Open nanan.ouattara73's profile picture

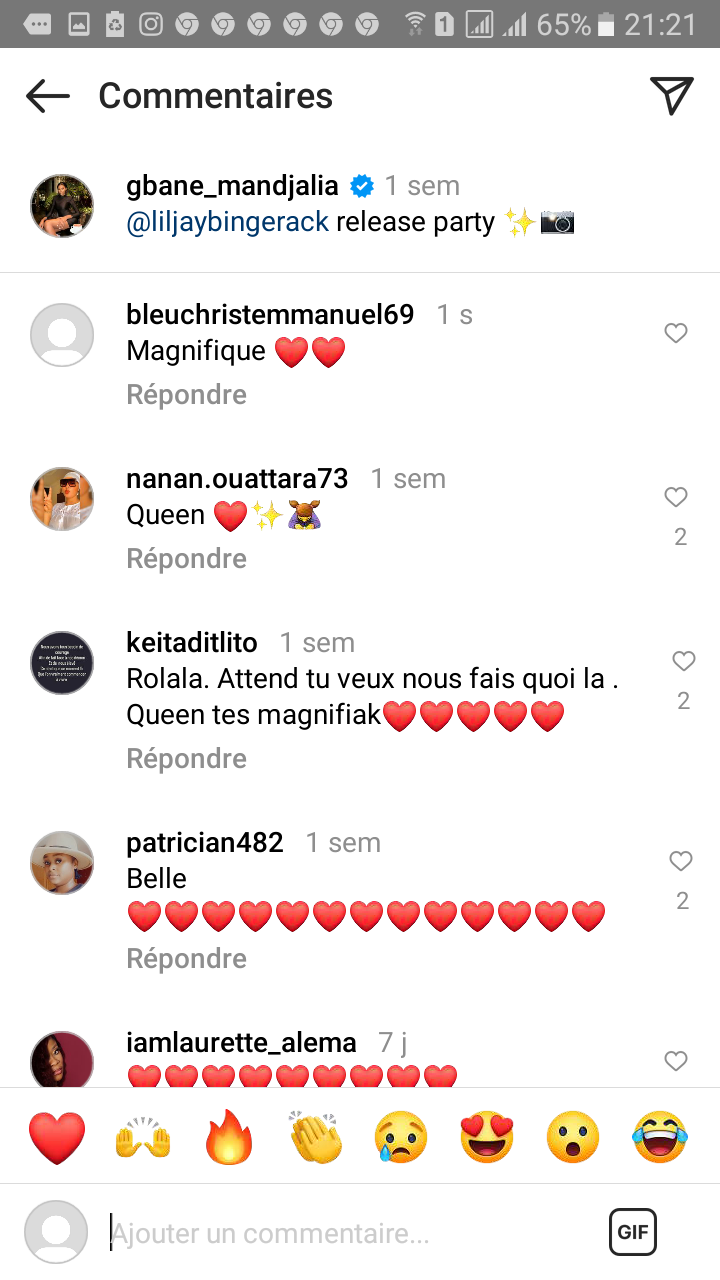[62, 499]
